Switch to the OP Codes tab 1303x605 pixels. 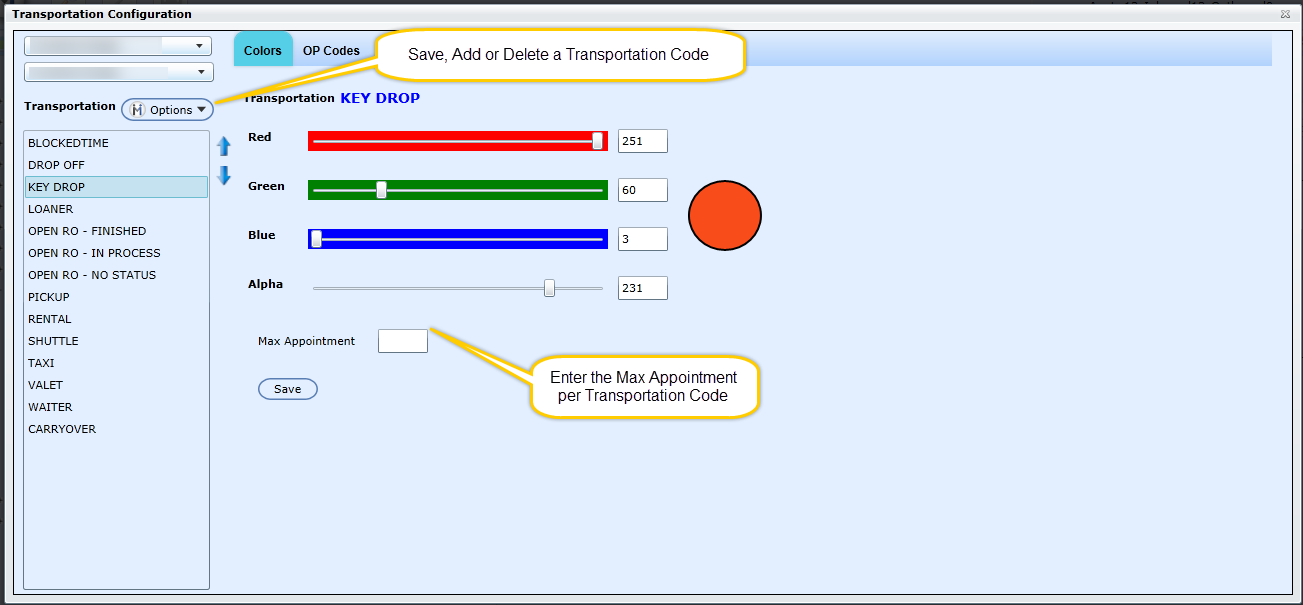click(x=331, y=51)
